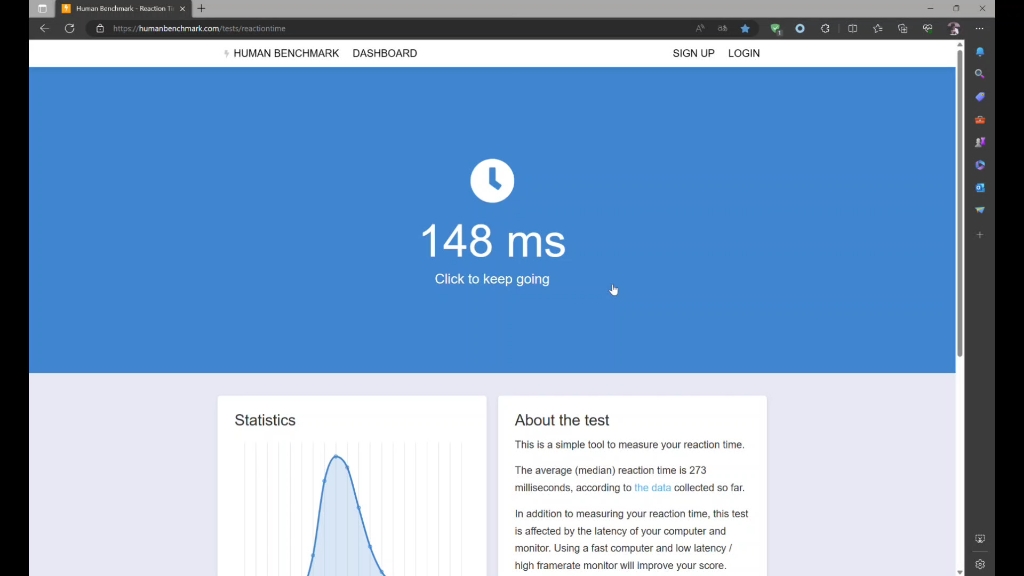Open the sidebar Outlook icon
The height and width of the screenshot is (576, 1024).
click(980, 187)
